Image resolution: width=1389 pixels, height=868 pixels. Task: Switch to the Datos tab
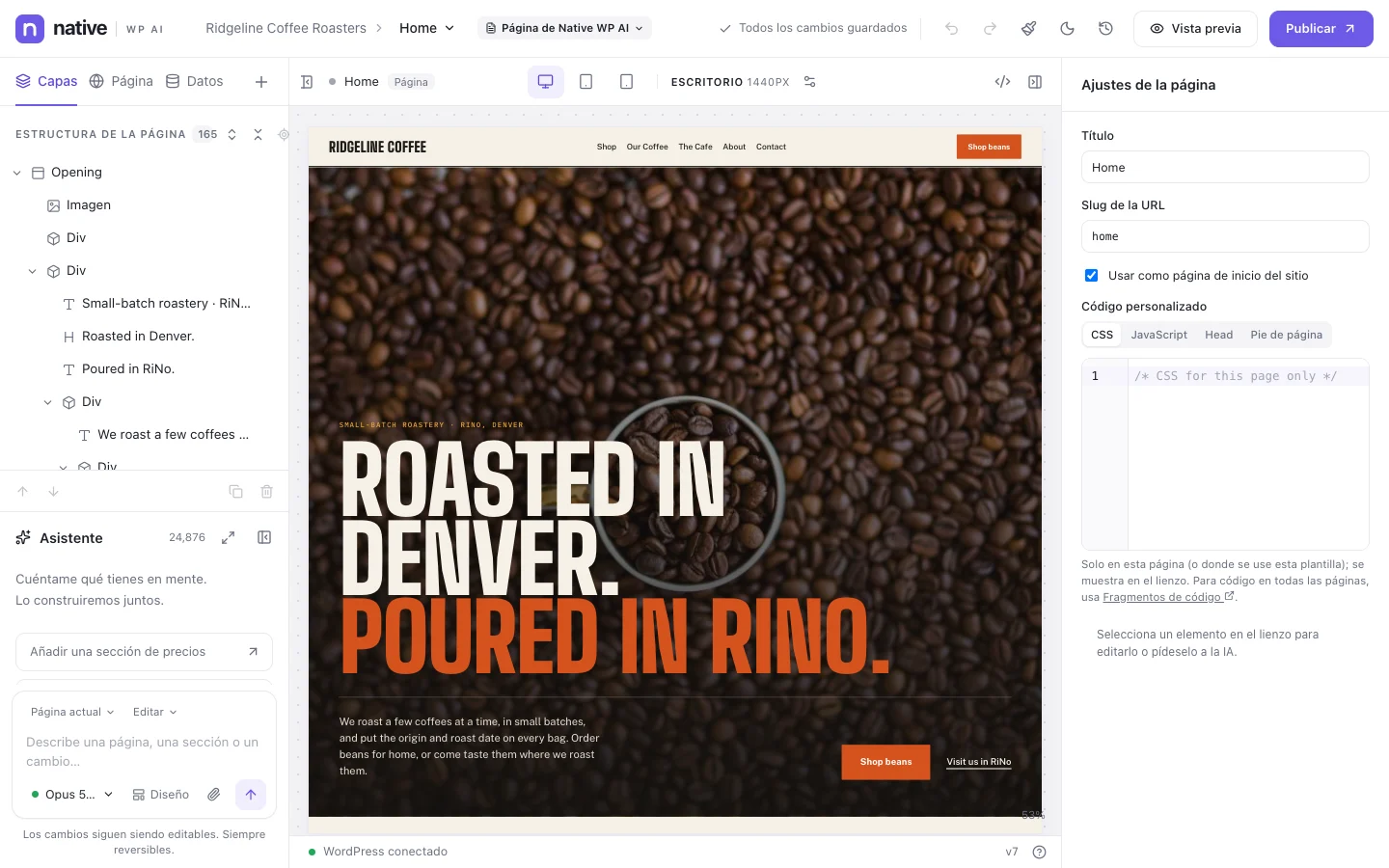click(195, 82)
